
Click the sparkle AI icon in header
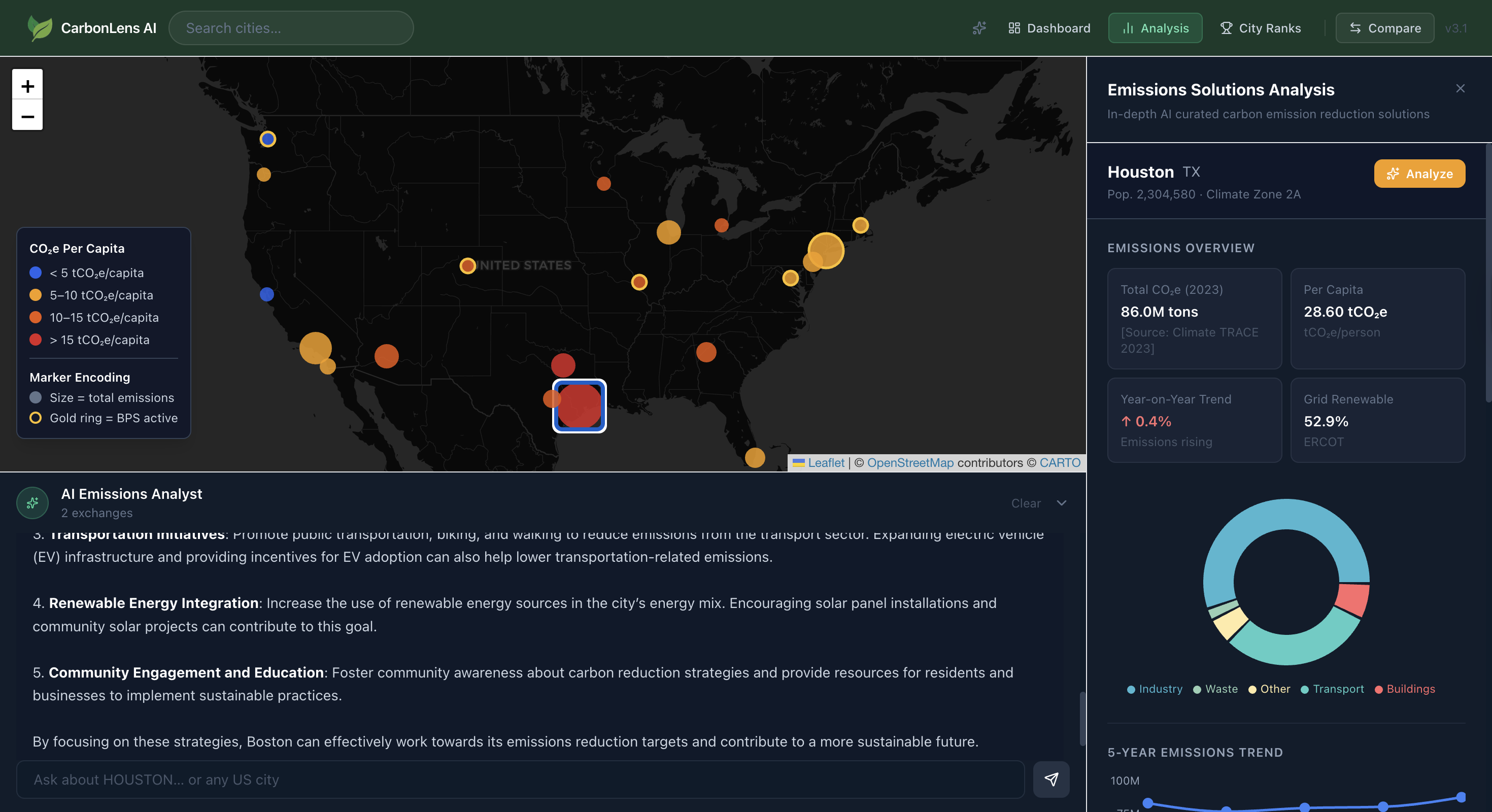[979, 28]
